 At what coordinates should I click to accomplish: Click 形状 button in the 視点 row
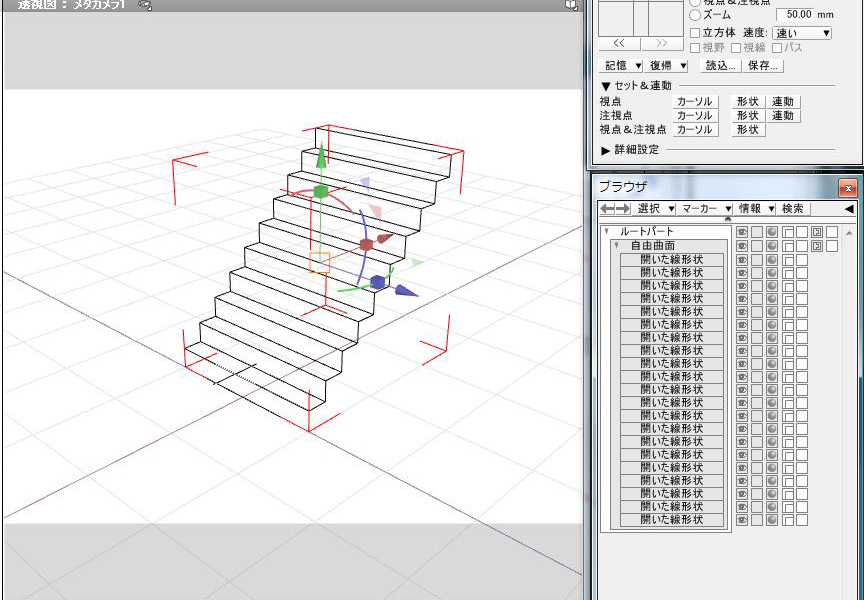tap(748, 101)
